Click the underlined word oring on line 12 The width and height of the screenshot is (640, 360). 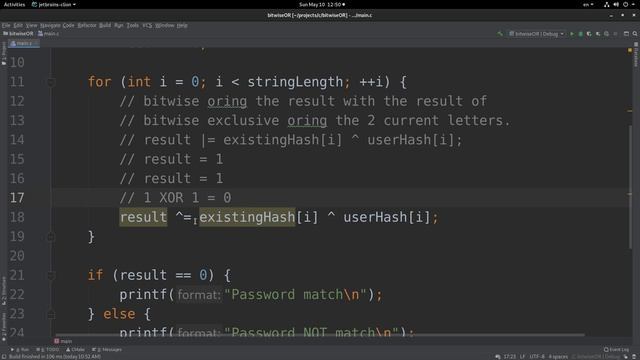(227, 101)
